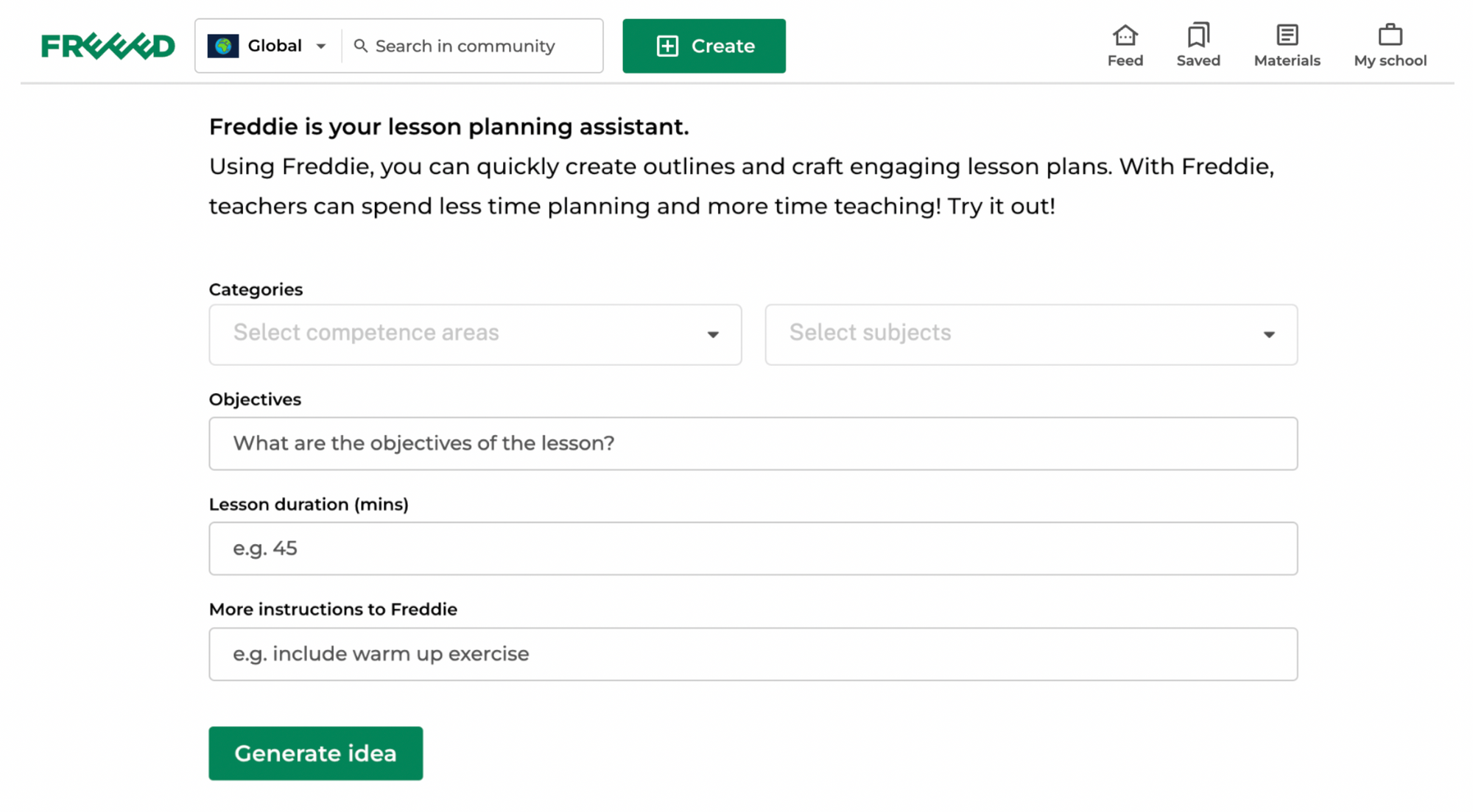Viewport: 1473px width, 812px height.
Task: Click the search magnifier icon
Action: [361, 46]
